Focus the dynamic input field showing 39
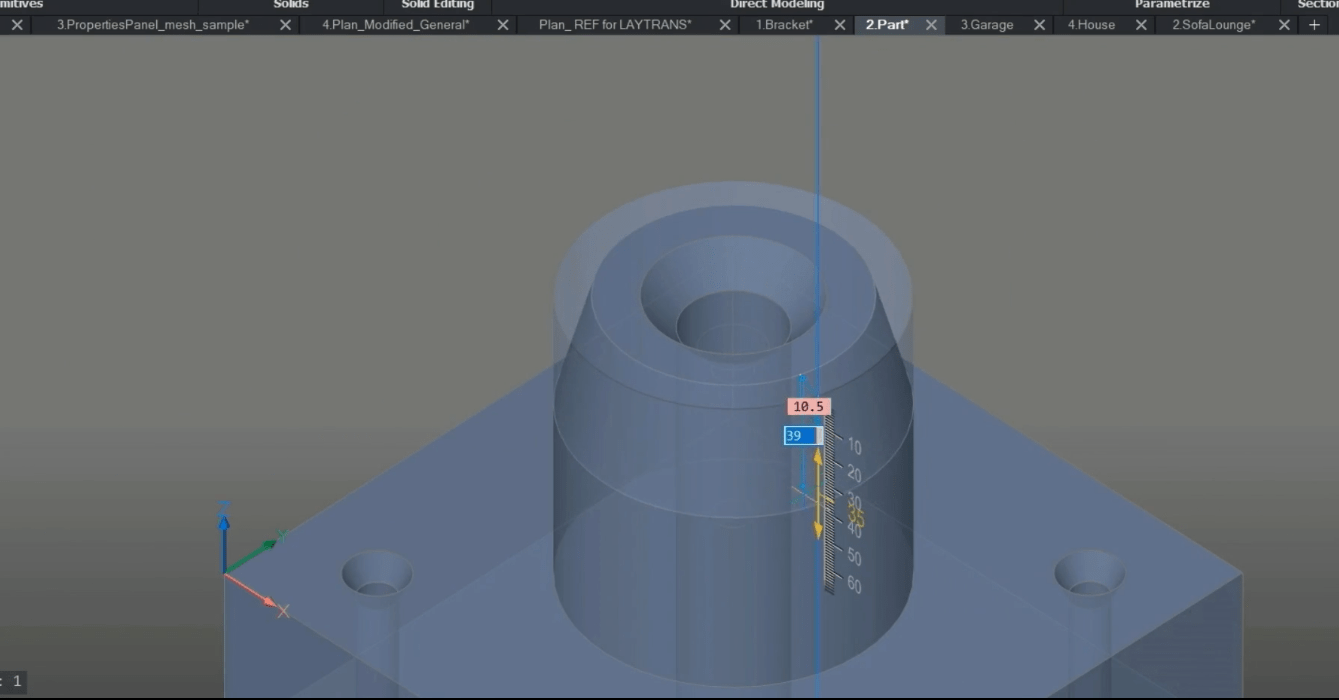The width and height of the screenshot is (1339, 700). point(803,436)
